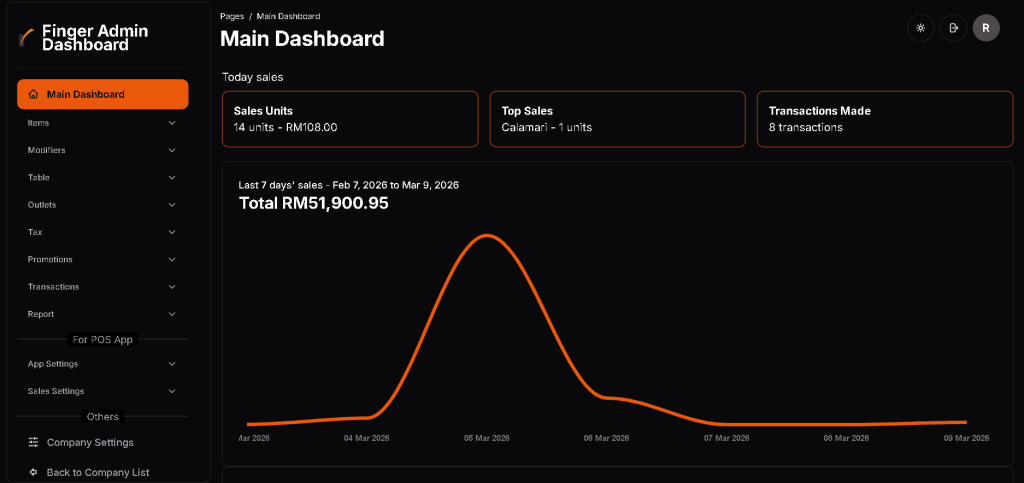Click the back arrow icon for Company List
The width and height of the screenshot is (1024, 483).
point(34,472)
